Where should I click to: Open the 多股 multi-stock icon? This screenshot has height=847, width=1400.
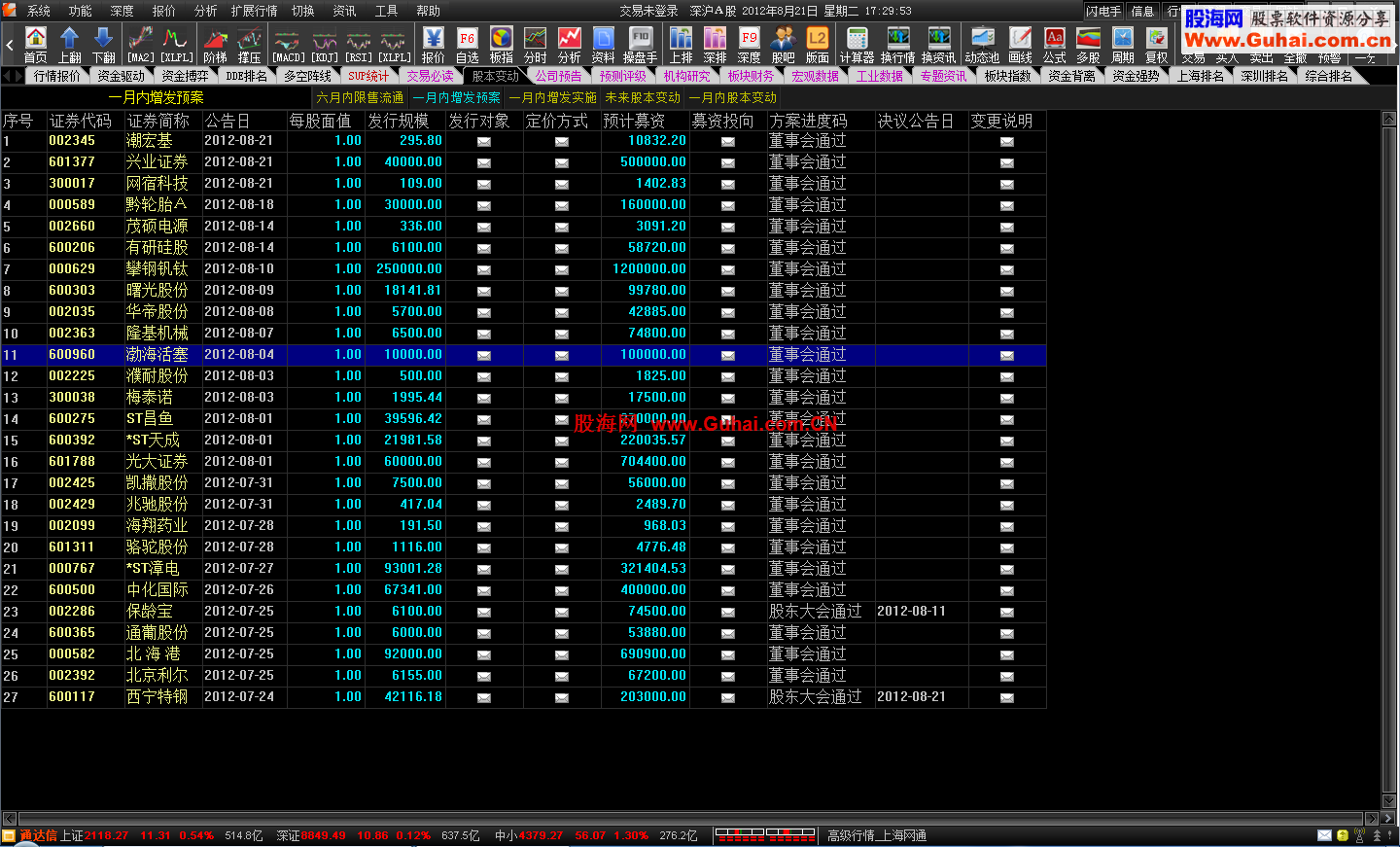pos(1089,45)
